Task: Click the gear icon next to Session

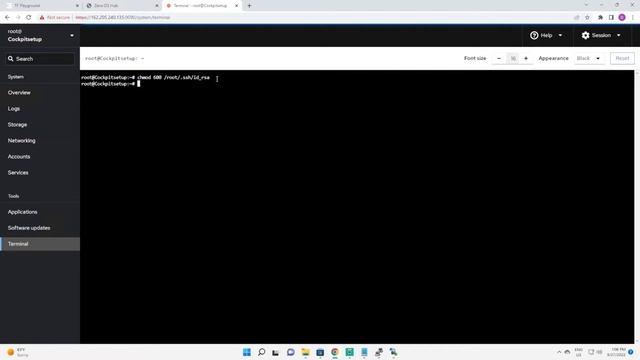Action: (x=586, y=36)
